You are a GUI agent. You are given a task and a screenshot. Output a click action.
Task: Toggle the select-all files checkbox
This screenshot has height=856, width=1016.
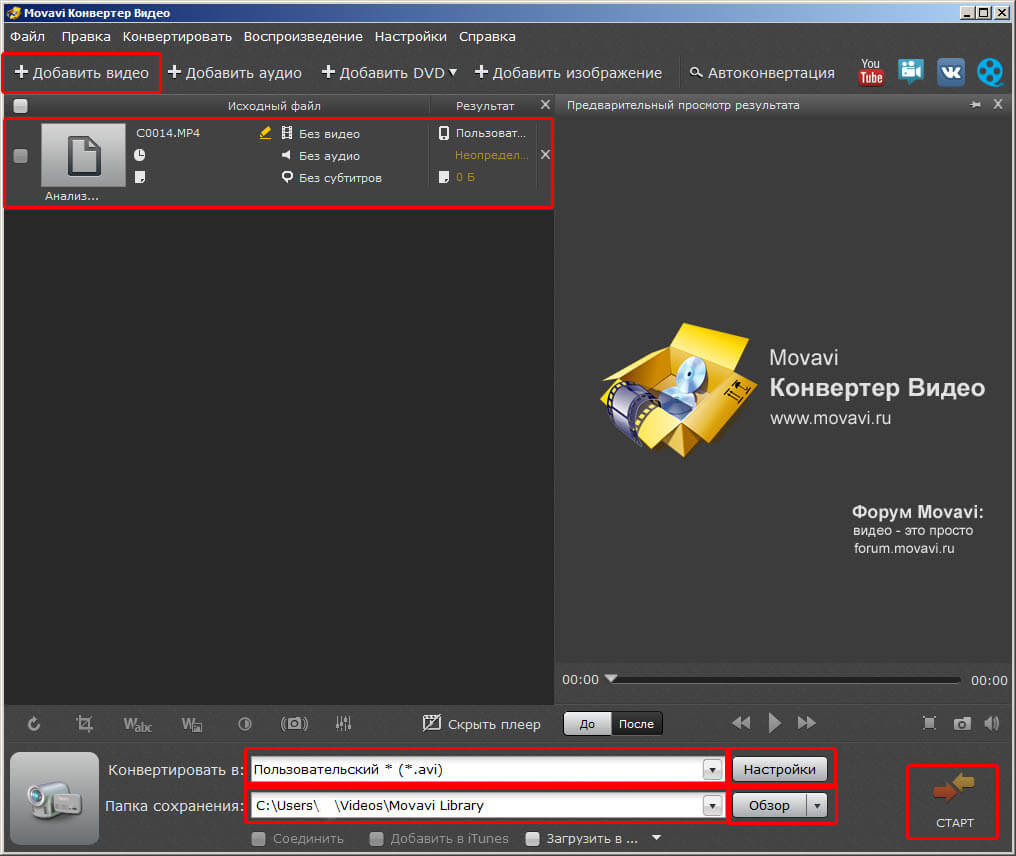(21, 106)
